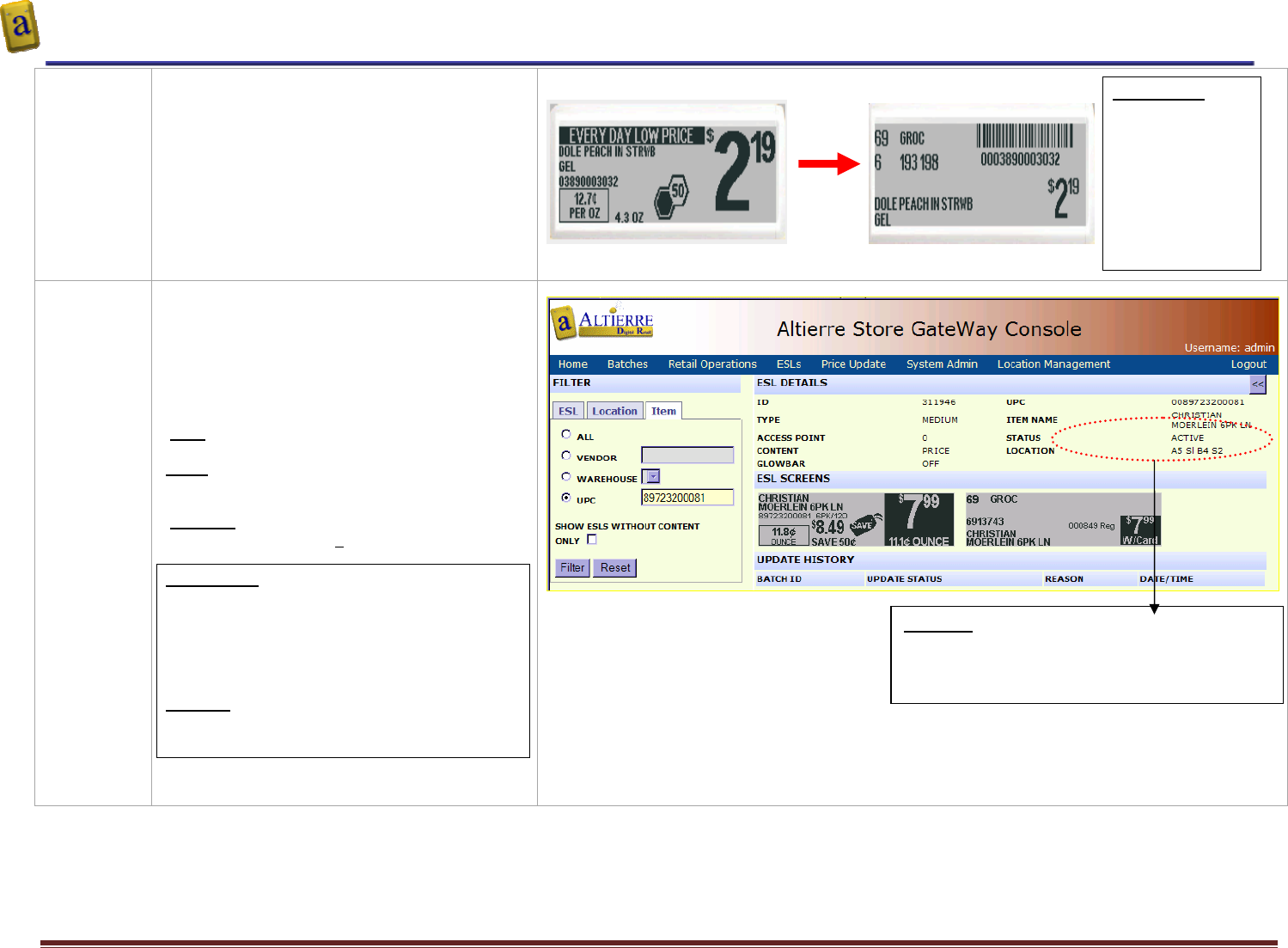Open the ESLs menu
1288x948 pixels.
789,364
